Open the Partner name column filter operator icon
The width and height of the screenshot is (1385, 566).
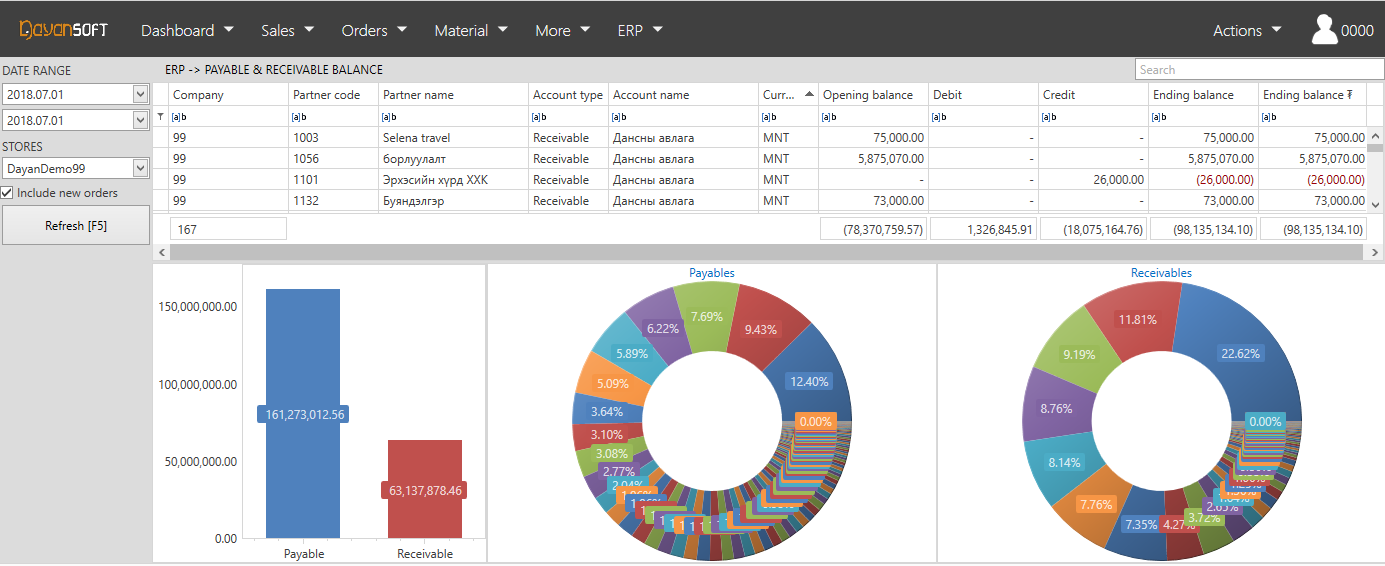tap(388, 117)
